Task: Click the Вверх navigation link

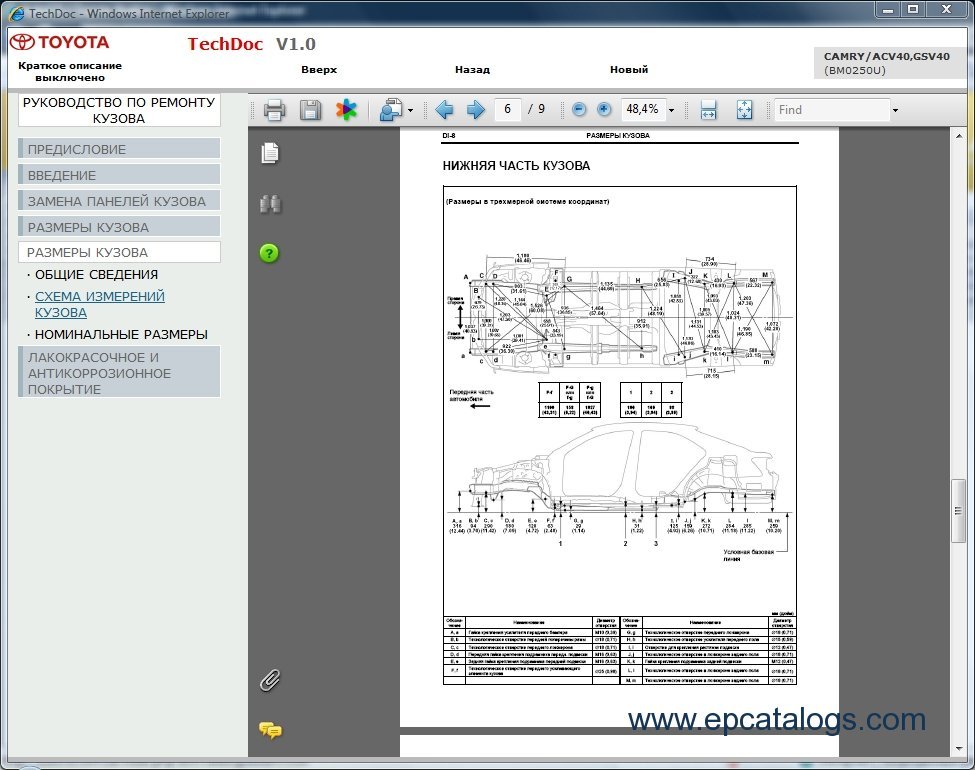Action: [319, 70]
